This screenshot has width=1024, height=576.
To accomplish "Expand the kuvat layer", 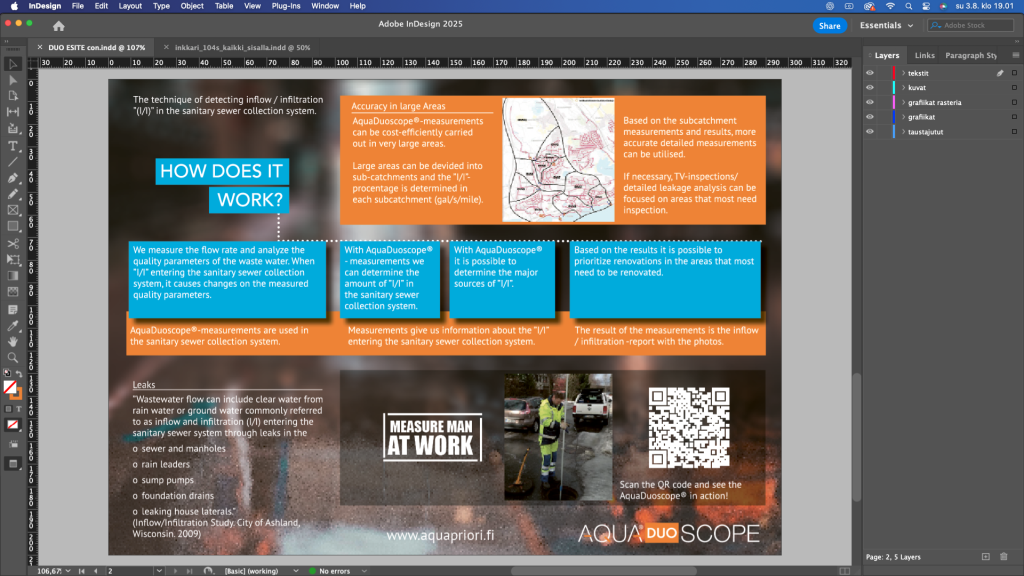I will pos(904,88).
